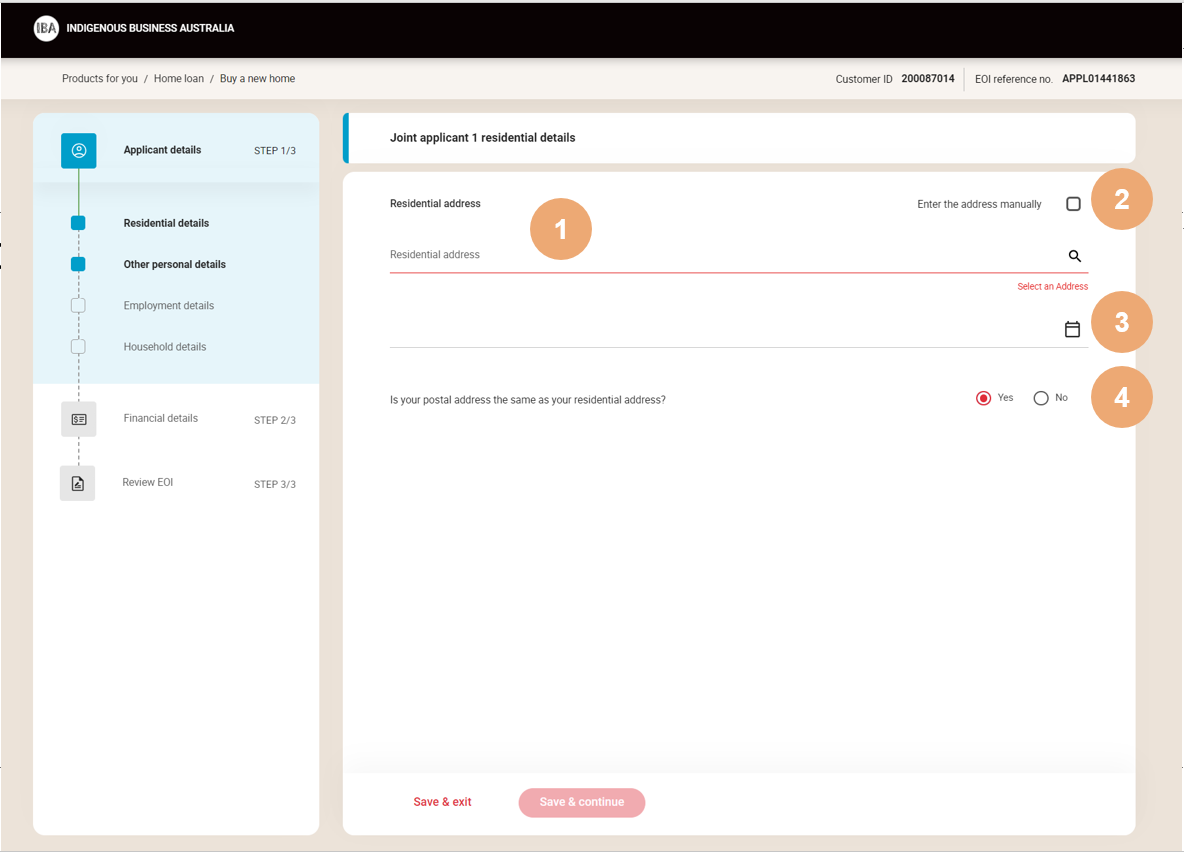This screenshot has height=852, width=1184.
Task: Enable the Enter the address manually checkbox
Action: click(x=1073, y=203)
